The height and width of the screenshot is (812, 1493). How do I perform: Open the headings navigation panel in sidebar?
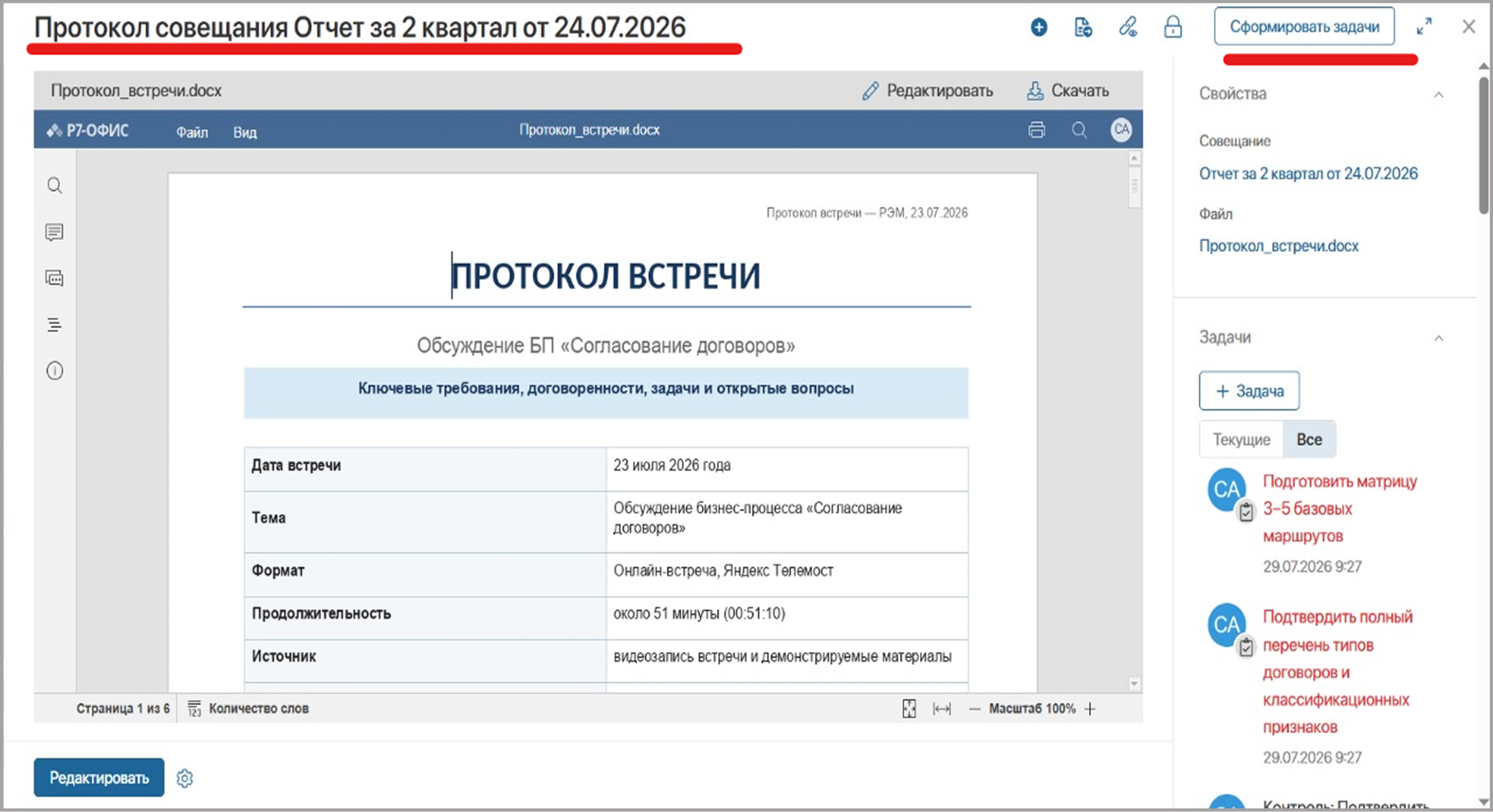pos(55,324)
